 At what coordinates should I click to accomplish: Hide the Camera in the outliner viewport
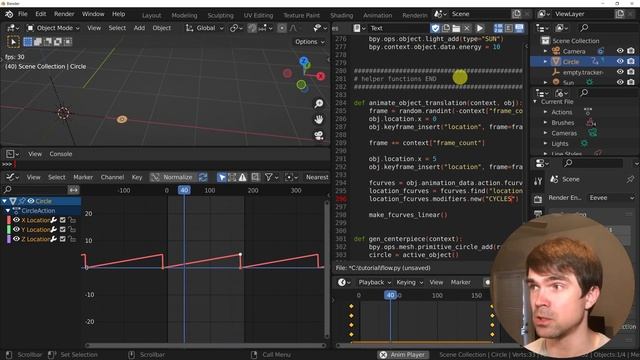pyautogui.click(x=620, y=51)
